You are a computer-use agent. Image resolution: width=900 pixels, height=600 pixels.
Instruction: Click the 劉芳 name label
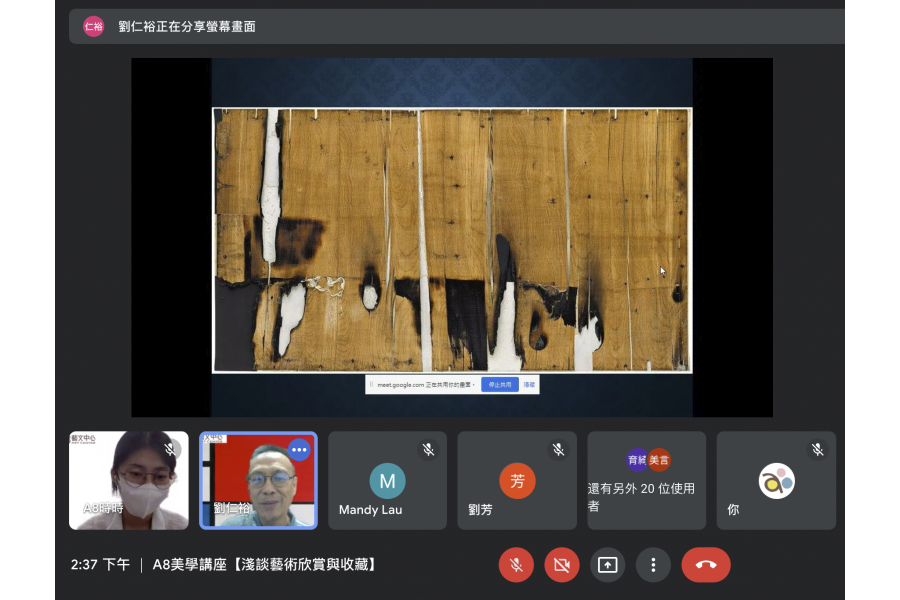pos(480,509)
